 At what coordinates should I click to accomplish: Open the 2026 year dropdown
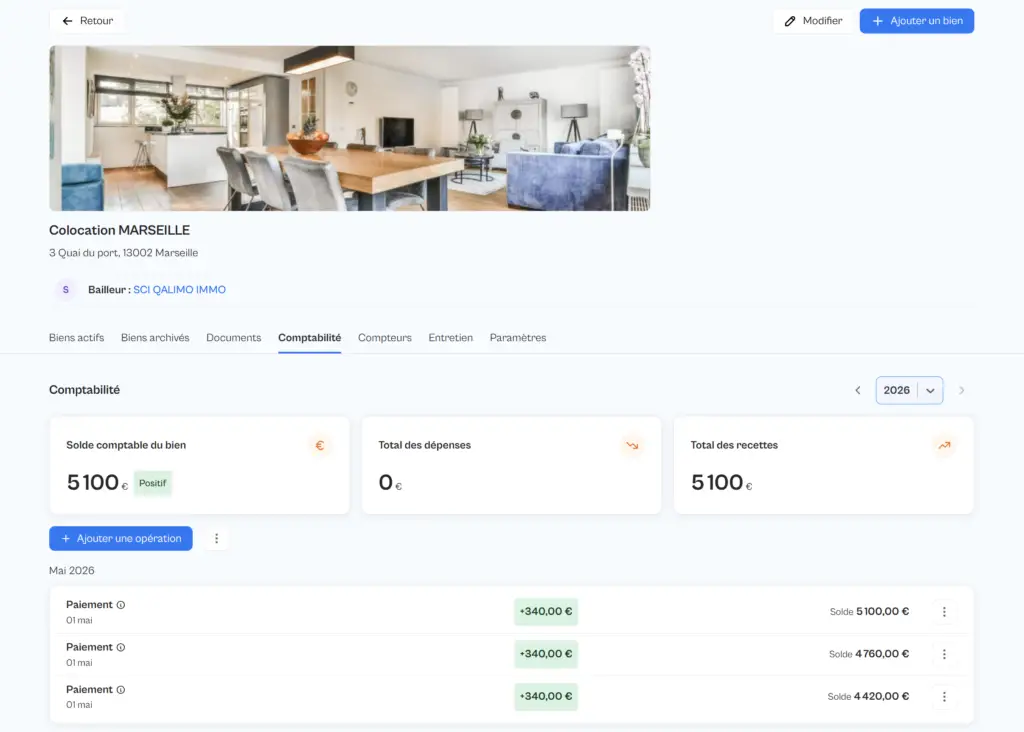click(x=909, y=390)
